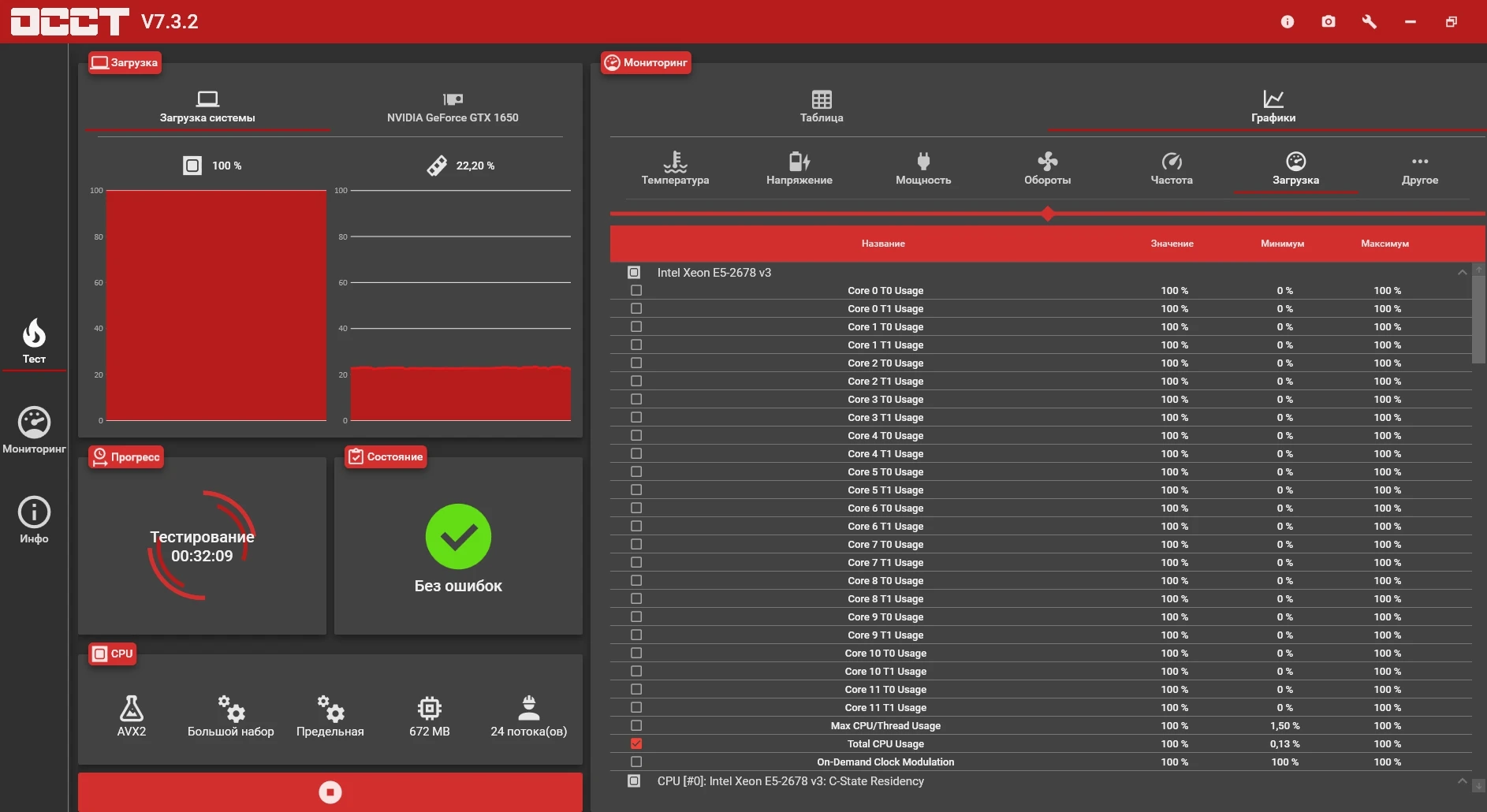
Task: Click the diamond handle on the red divider
Action: pyautogui.click(x=1048, y=214)
